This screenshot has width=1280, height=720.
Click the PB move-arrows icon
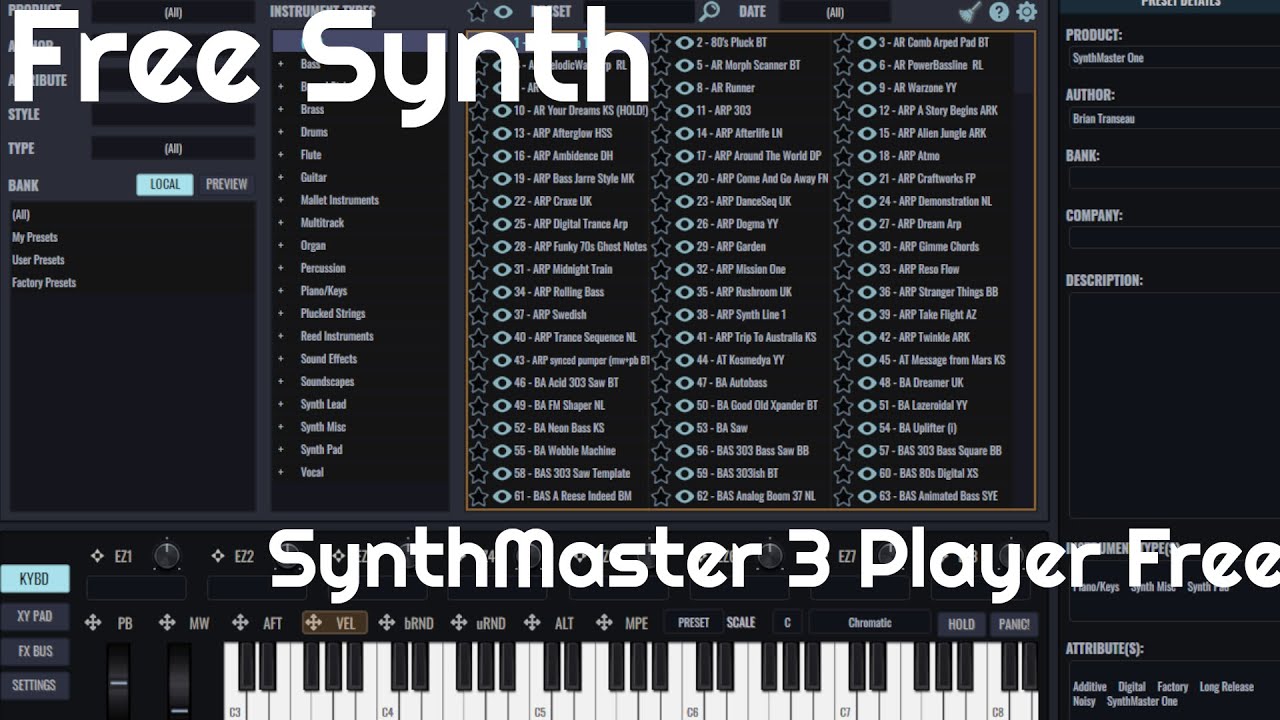click(x=93, y=623)
